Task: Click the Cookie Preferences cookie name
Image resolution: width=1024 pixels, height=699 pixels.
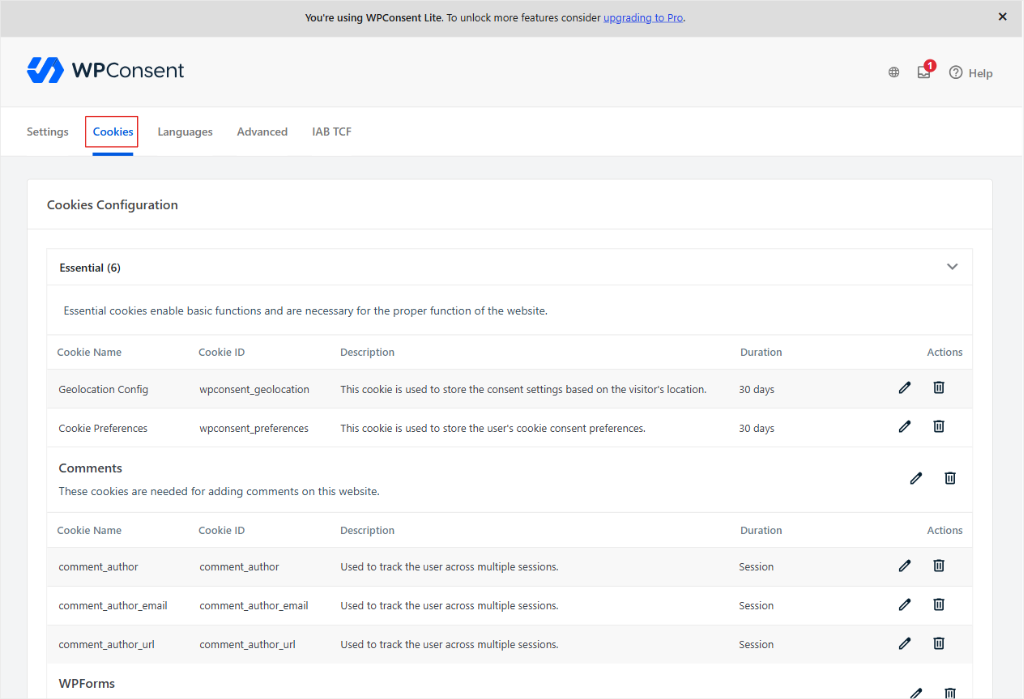Action: click(103, 429)
